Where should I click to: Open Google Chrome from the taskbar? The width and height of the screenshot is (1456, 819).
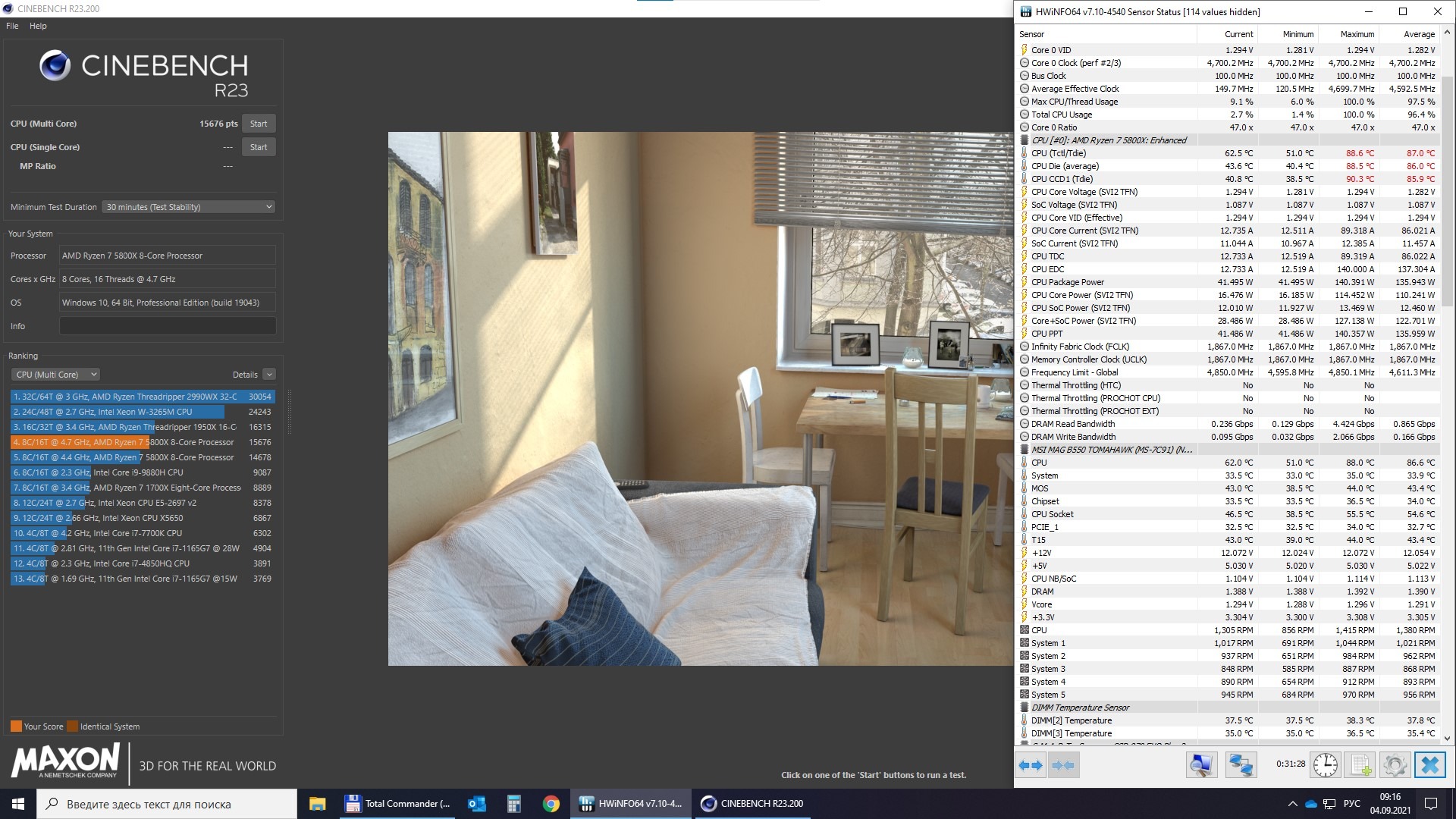click(x=551, y=804)
